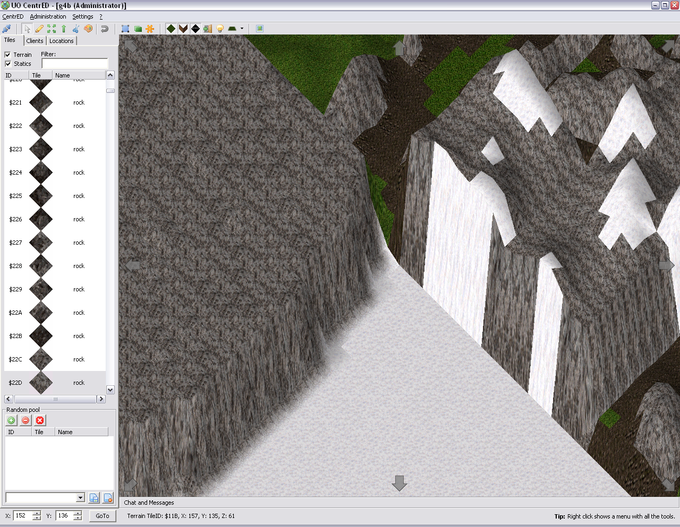The height and width of the screenshot is (527, 680).
Task: Switch to the Locations tab
Action: (x=62, y=41)
